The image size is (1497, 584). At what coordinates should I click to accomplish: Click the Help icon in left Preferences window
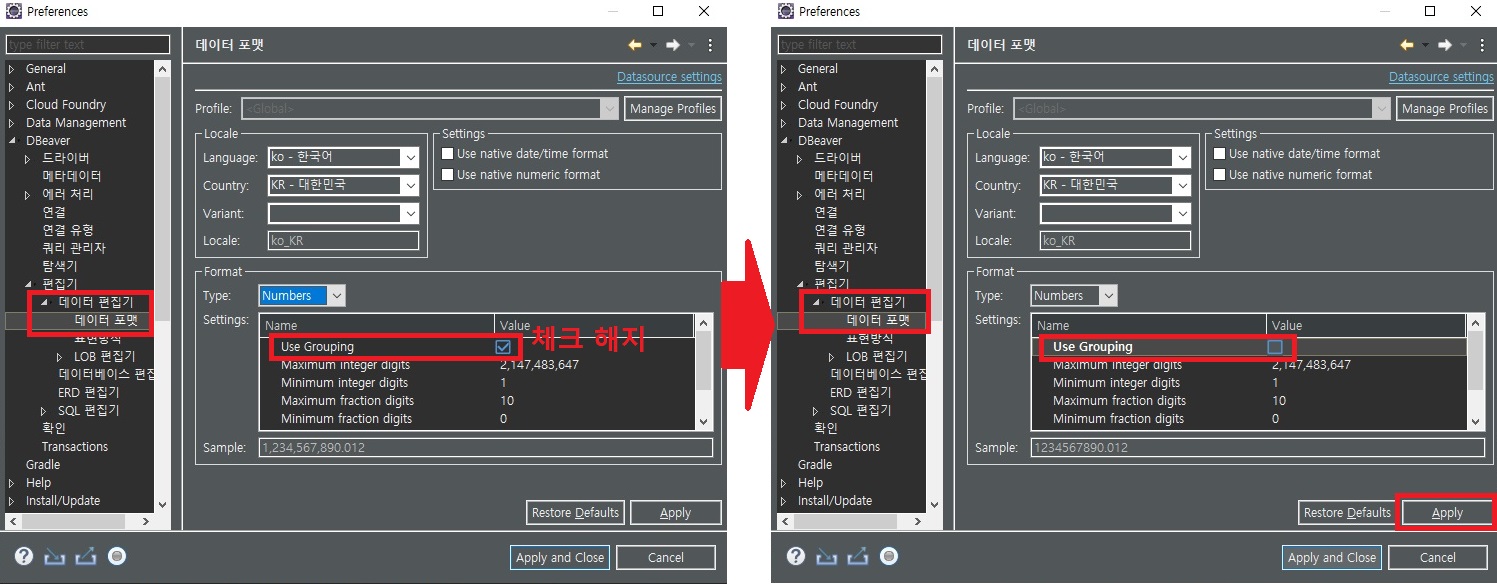pos(24,556)
